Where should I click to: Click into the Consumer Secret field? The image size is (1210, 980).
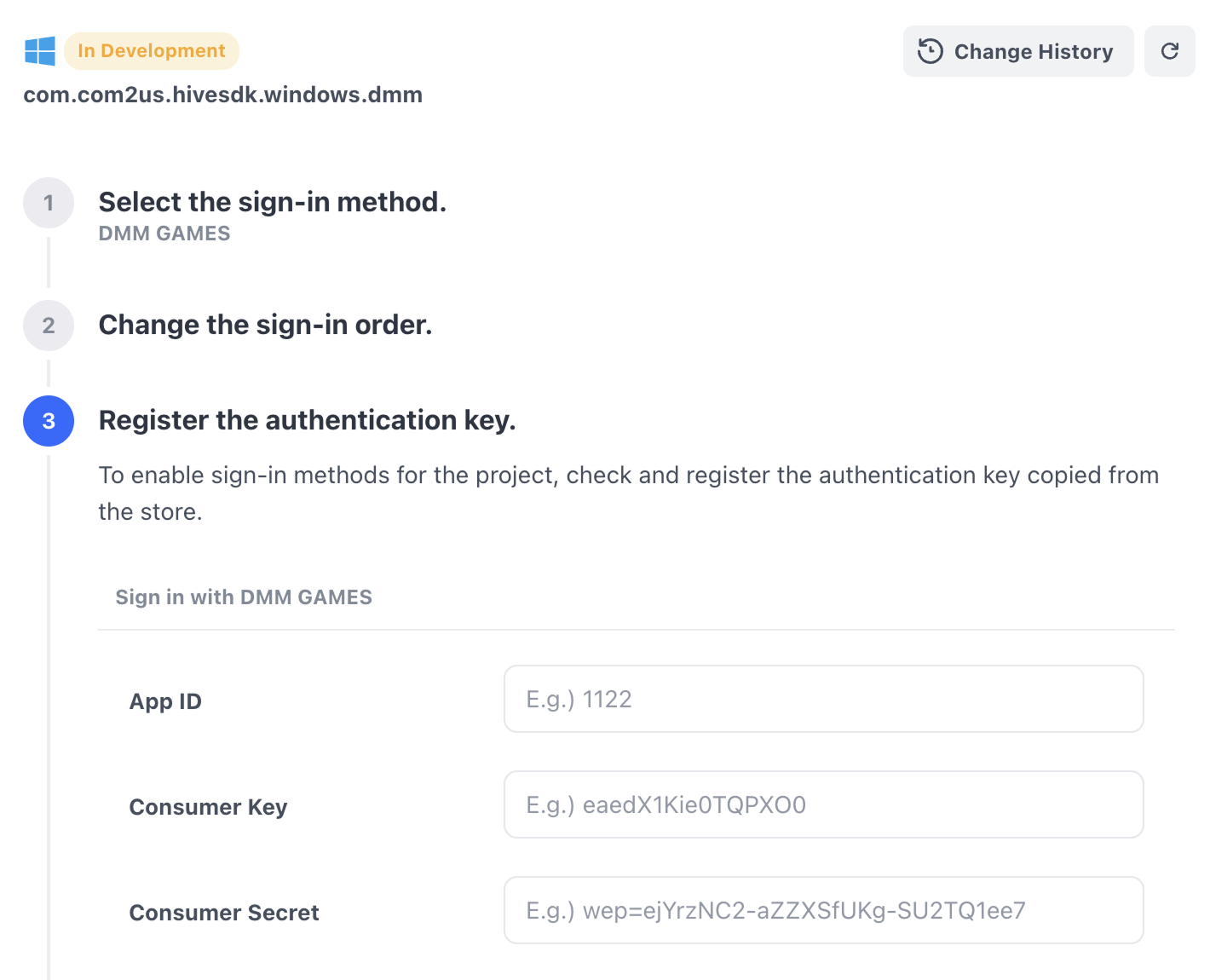[823, 910]
